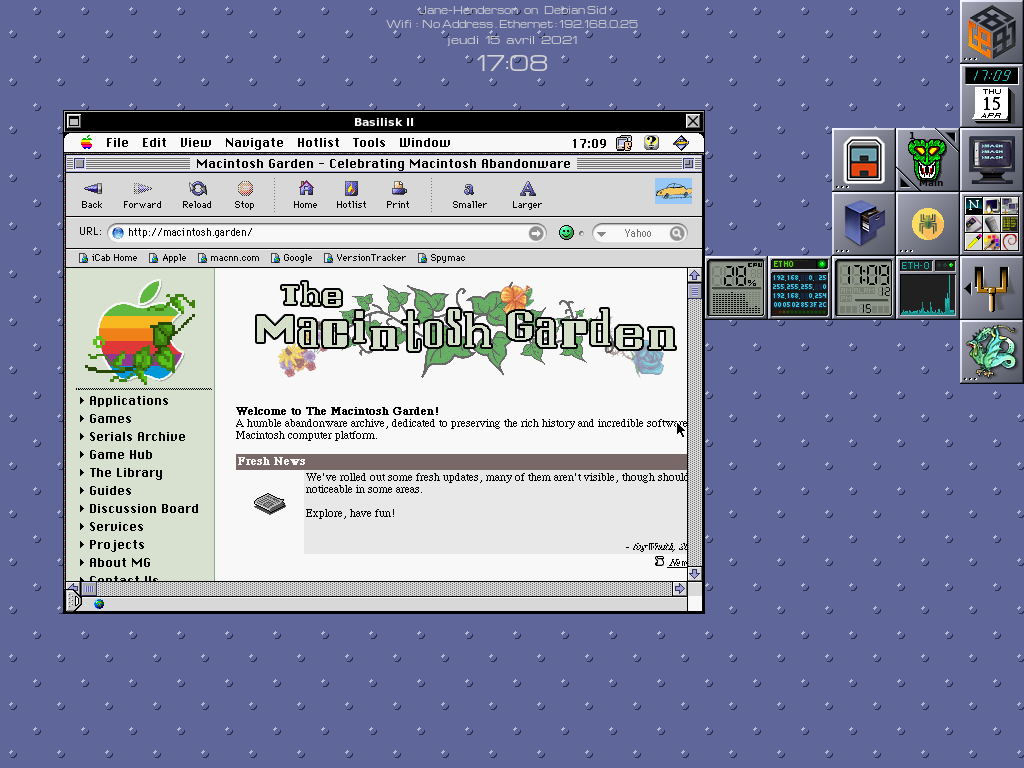This screenshot has height=768, width=1024.
Task: Expand the Game Hub sidebar triangle
Action: pos(82,455)
